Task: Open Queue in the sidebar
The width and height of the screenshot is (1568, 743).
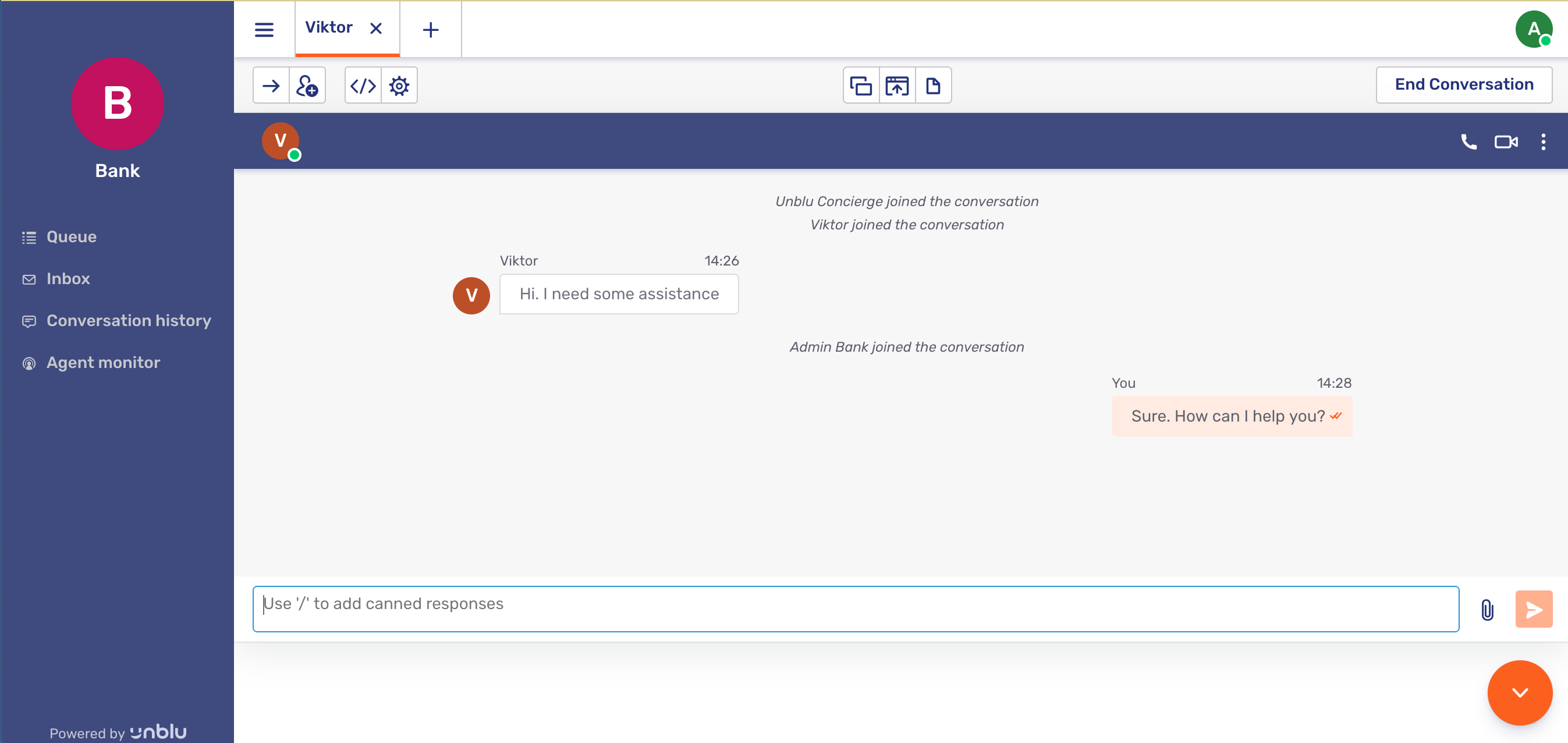Action: [x=71, y=237]
